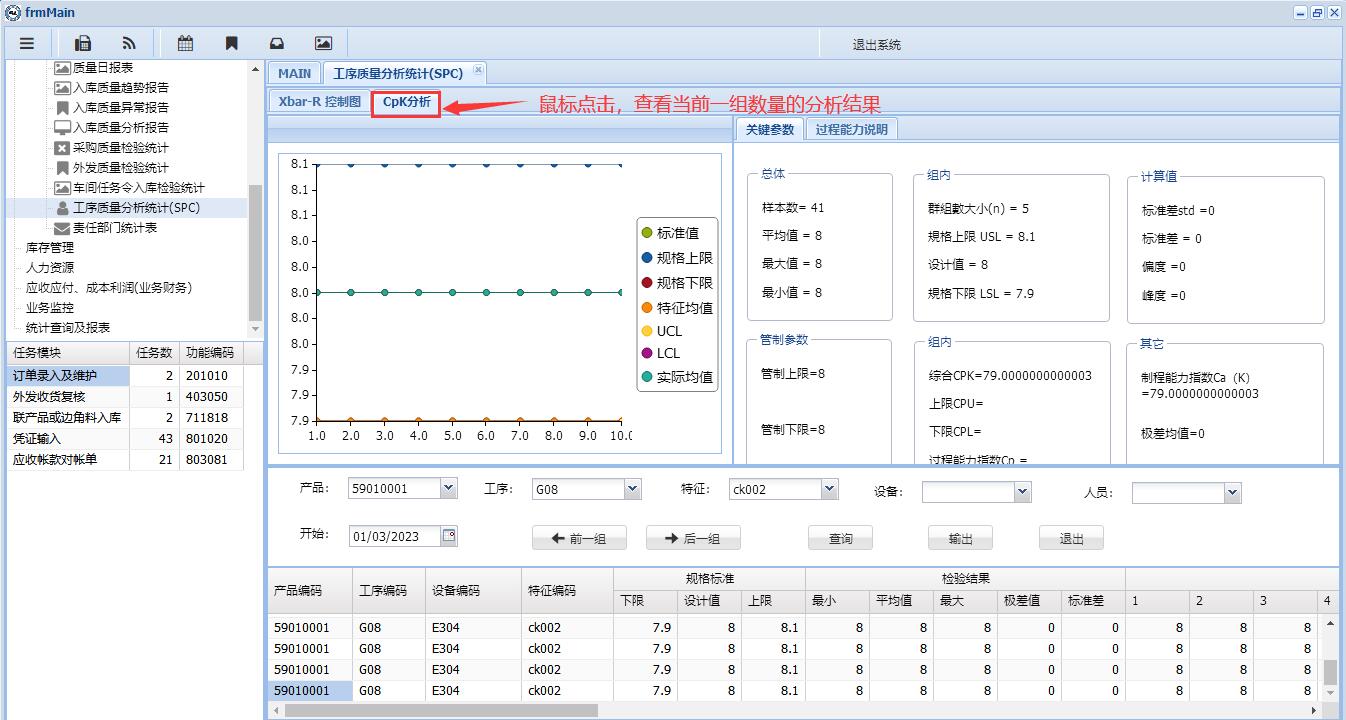Open the 产品 dropdown showing 59010001
Image resolution: width=1346 pixels, height=720 pixels.
pos(448,489)
